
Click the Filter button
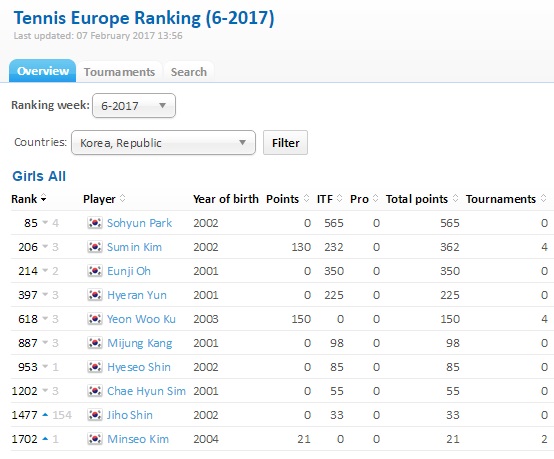285,142
